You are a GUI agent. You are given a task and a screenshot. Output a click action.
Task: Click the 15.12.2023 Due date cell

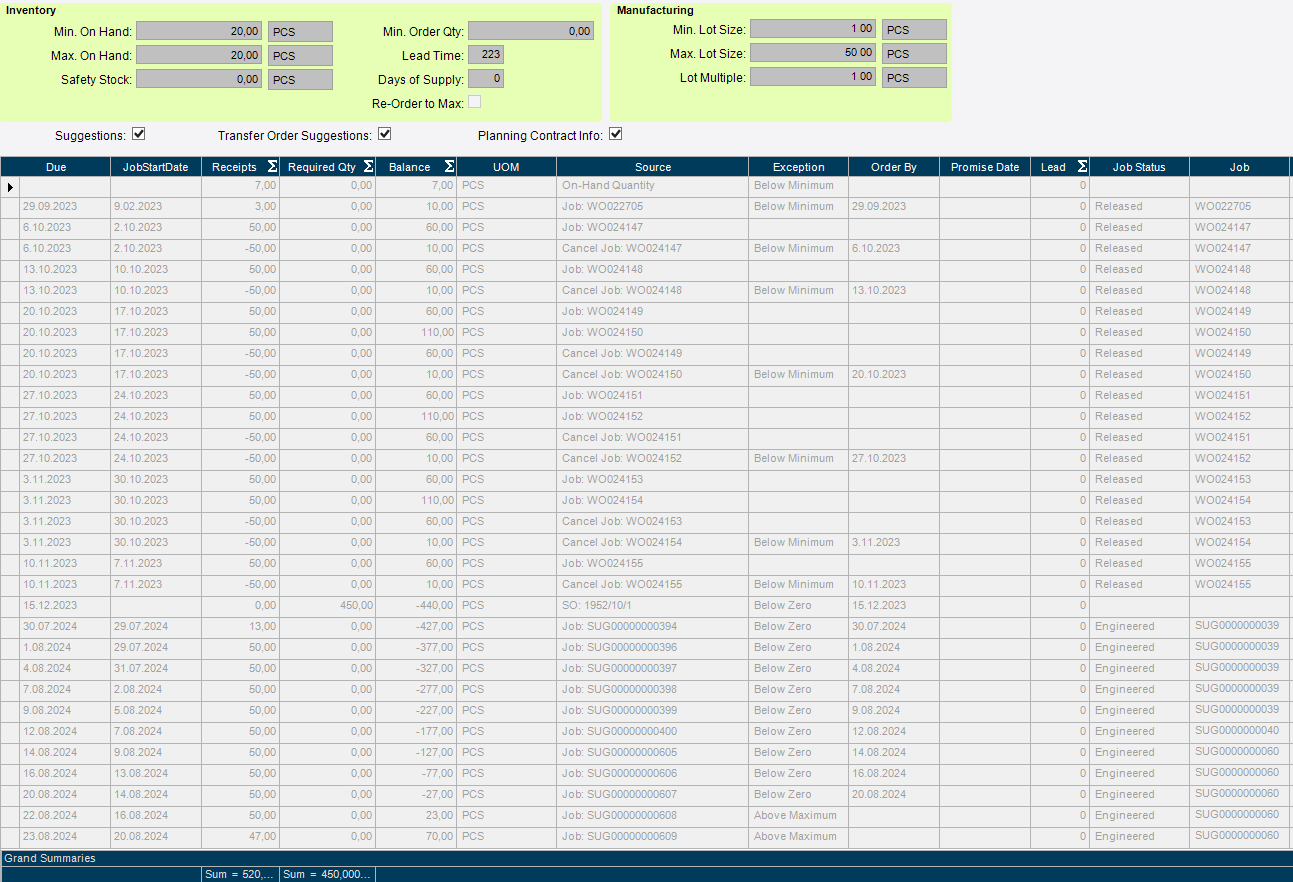[65, 606]
